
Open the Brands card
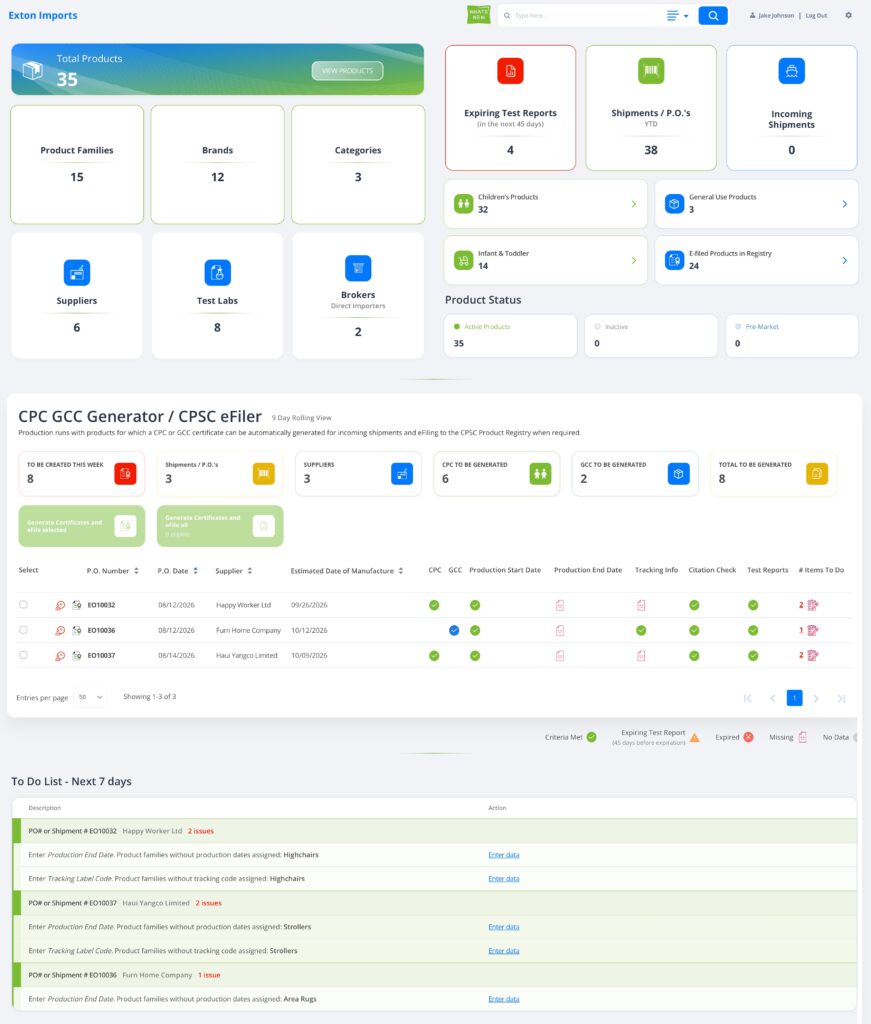pos(217,165)
